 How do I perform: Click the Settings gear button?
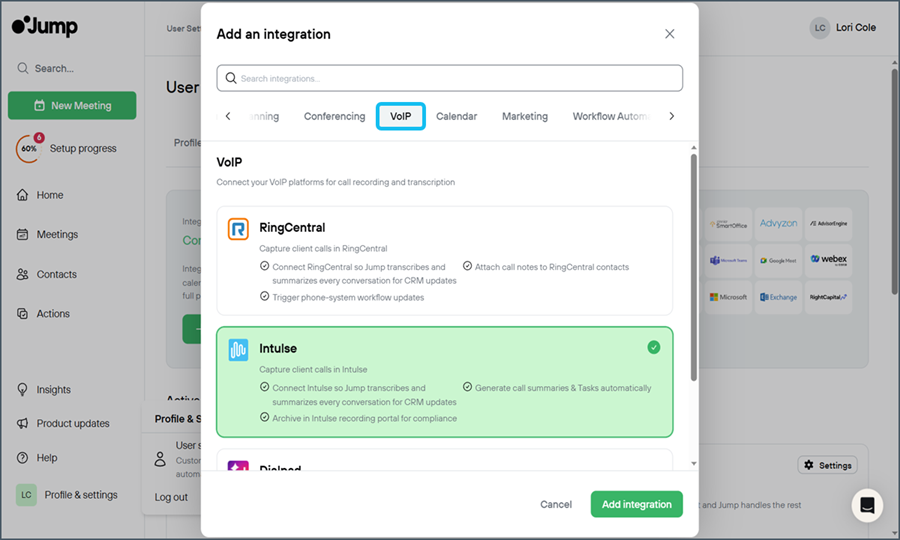[827, 465]
